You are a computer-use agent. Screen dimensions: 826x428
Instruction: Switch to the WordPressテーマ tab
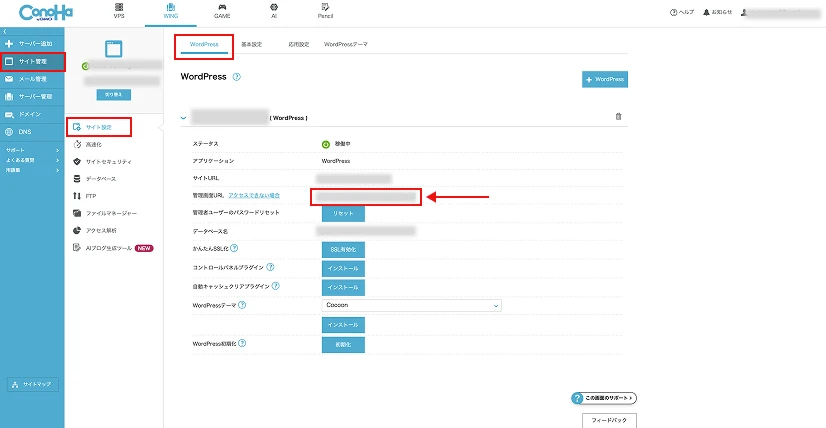[346, 44]
